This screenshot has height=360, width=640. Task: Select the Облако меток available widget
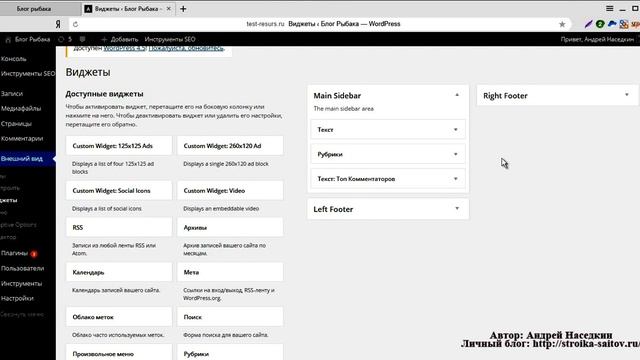pos(119,317)
